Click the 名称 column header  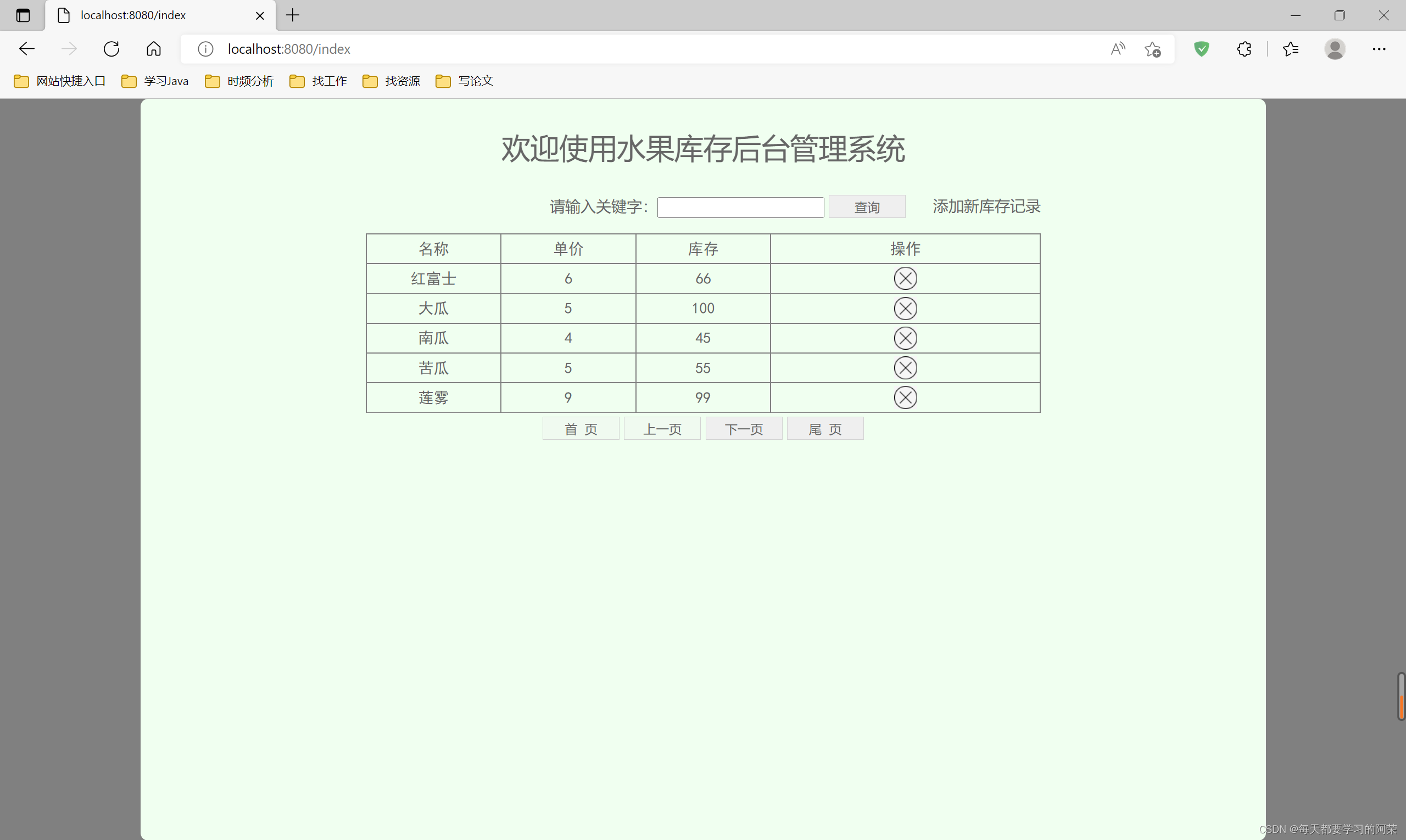(433, 249)
